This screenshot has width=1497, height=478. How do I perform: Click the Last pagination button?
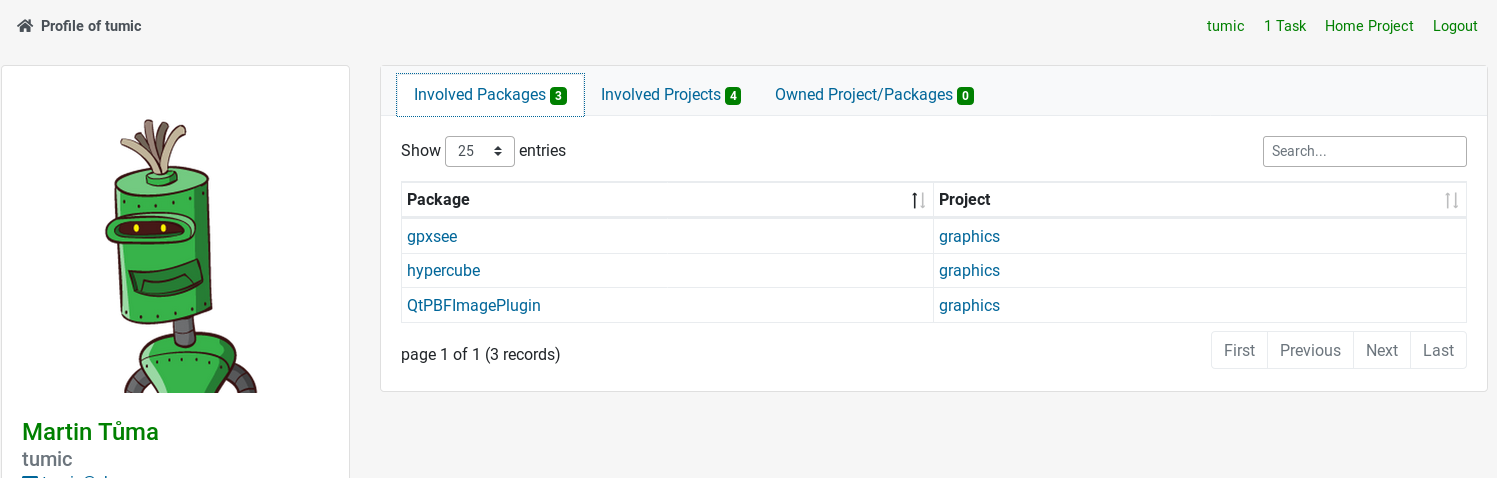click(x=1438, y=350)
